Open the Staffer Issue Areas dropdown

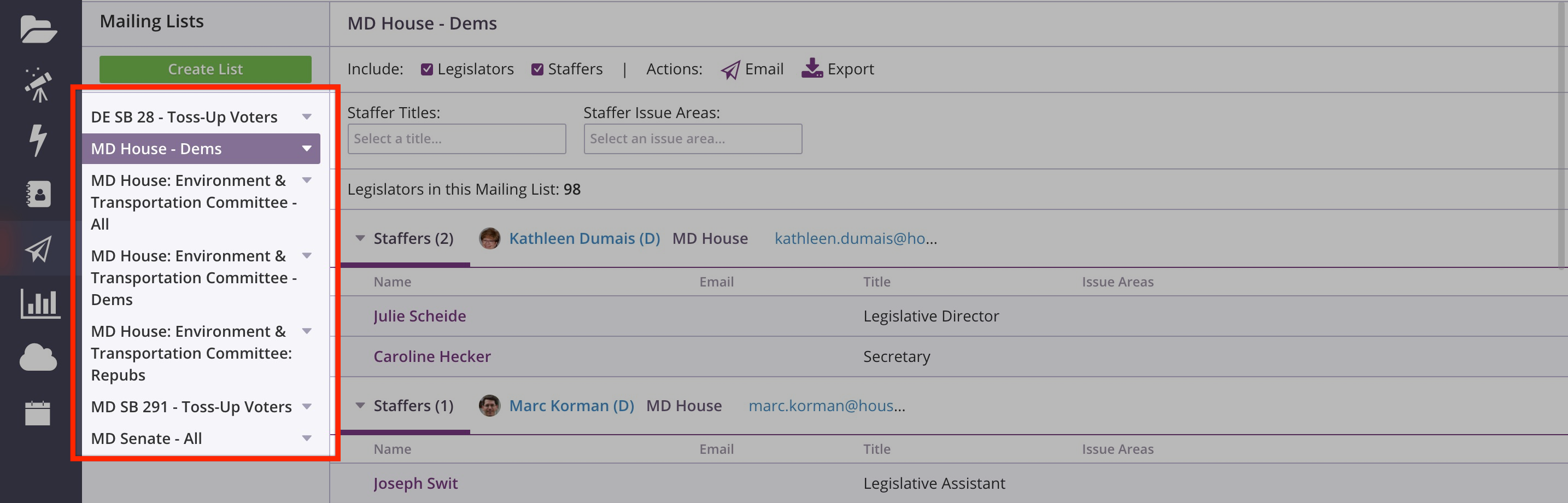[692, 139]
